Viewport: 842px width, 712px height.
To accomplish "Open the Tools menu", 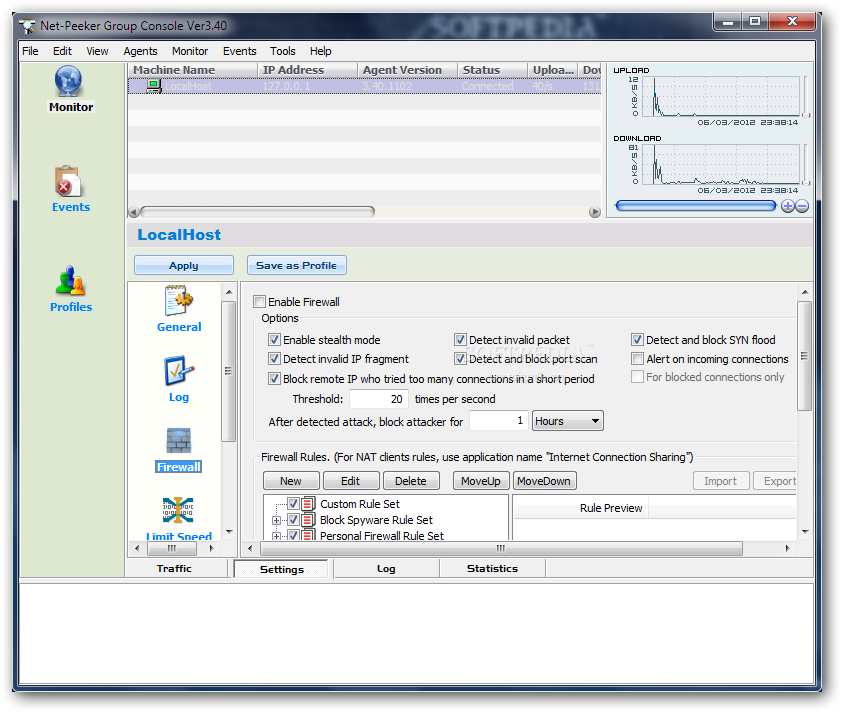I will pos(282,51).
